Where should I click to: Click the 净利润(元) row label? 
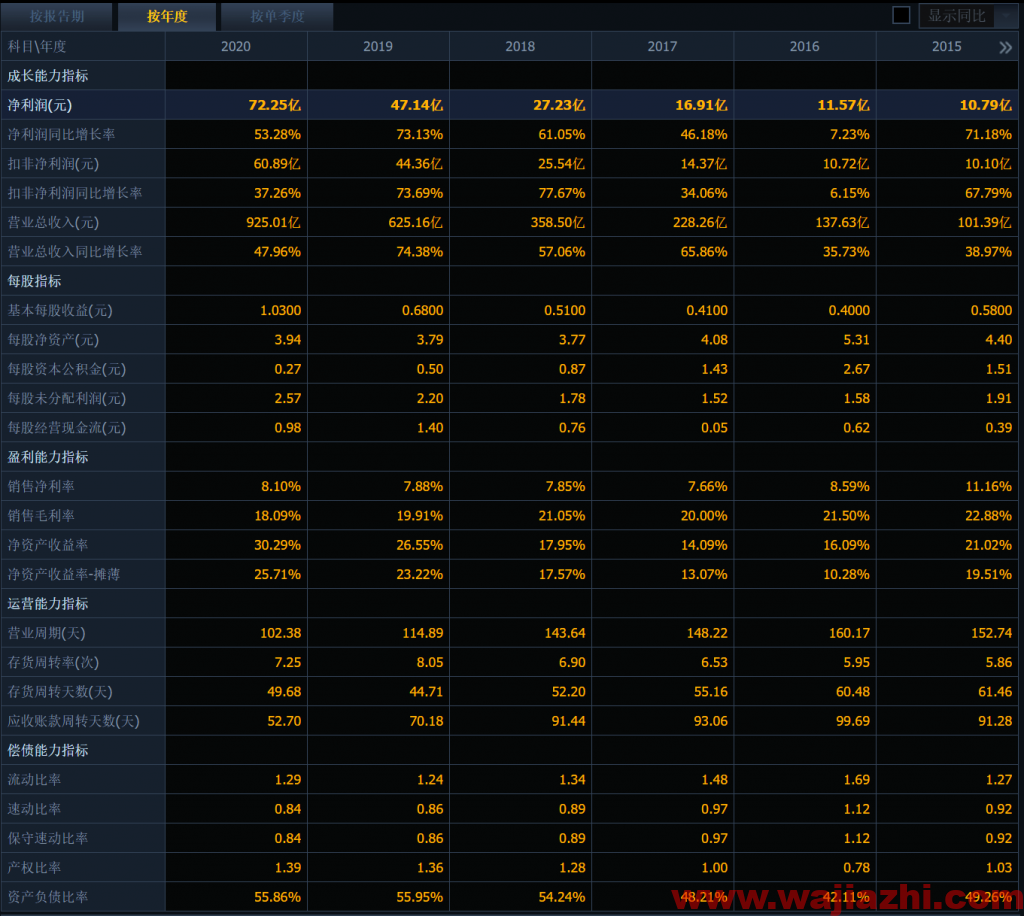tap(40, 105)
